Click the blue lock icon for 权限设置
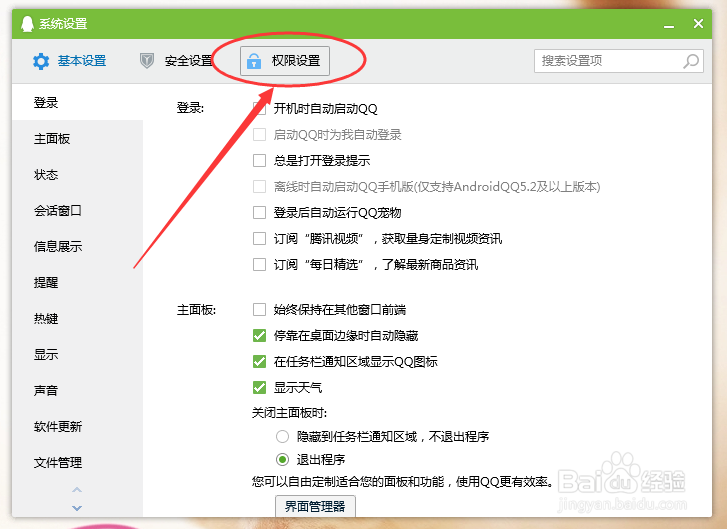Image resolution: width=727 pixels, height=529 pixels. (x=254, y=61)
